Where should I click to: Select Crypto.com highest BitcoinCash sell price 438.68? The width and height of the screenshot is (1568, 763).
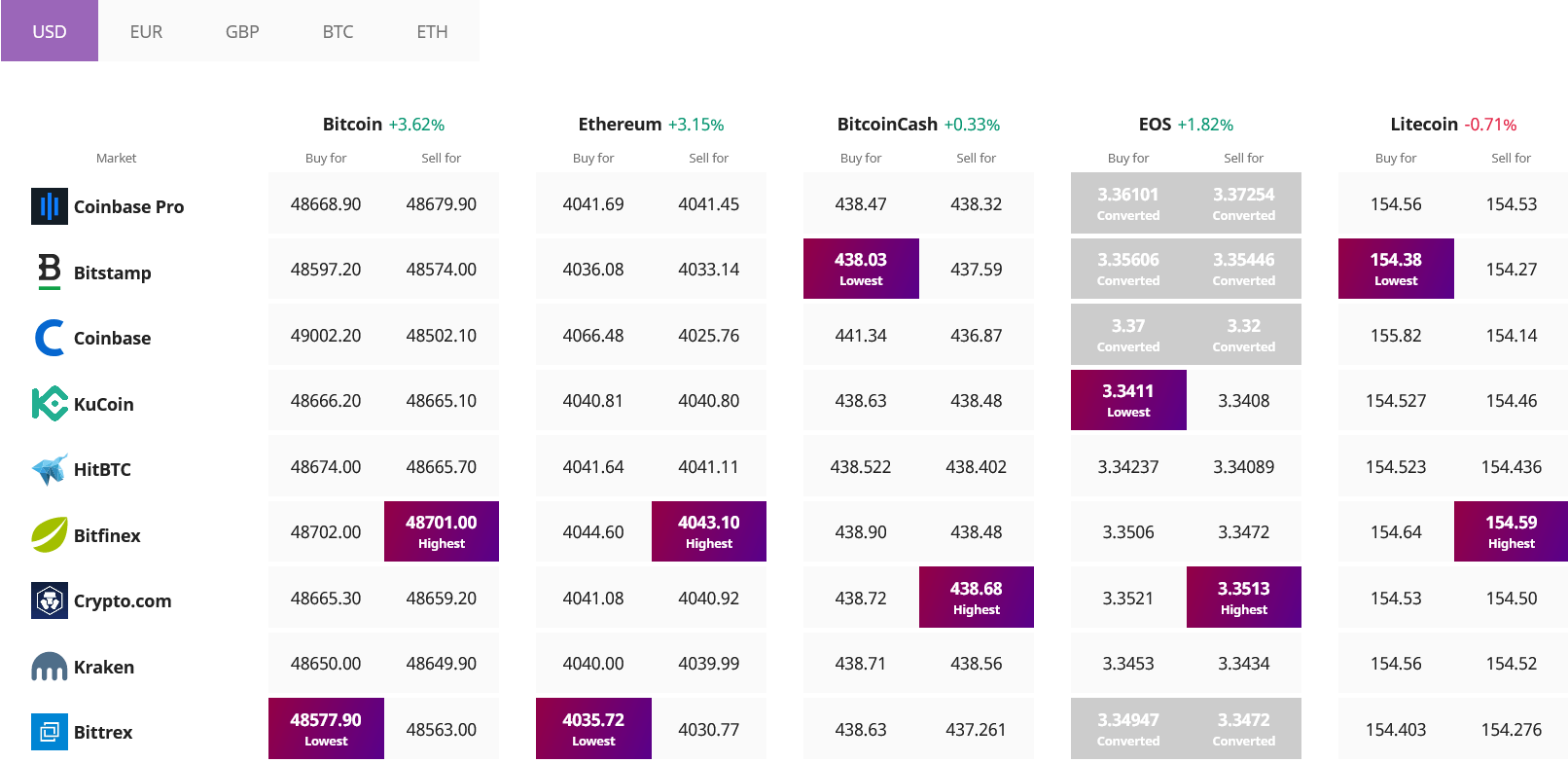[x=977, y=597]
